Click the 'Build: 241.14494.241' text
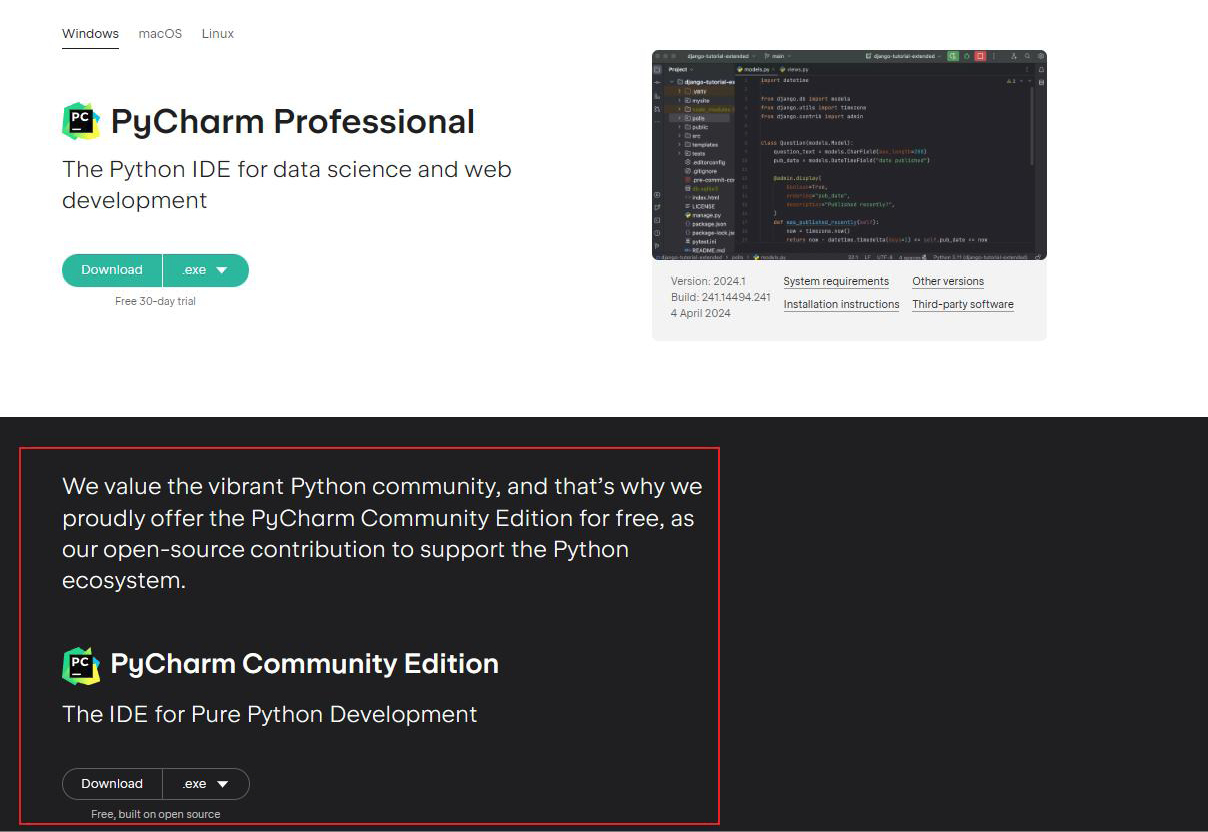Image resolution: width=1208 pixels, height=832 pixels. pos(721,298)
